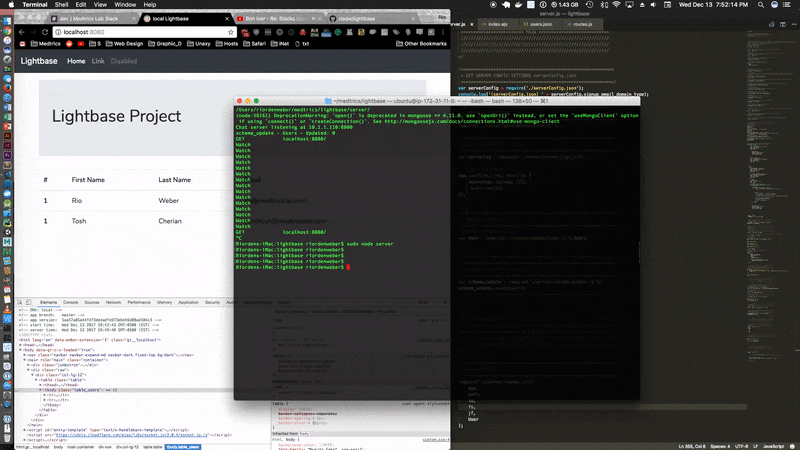Click the Chrome back arrow
The width and height of the screenshot is (800, 450).
[x=21, y=32]
